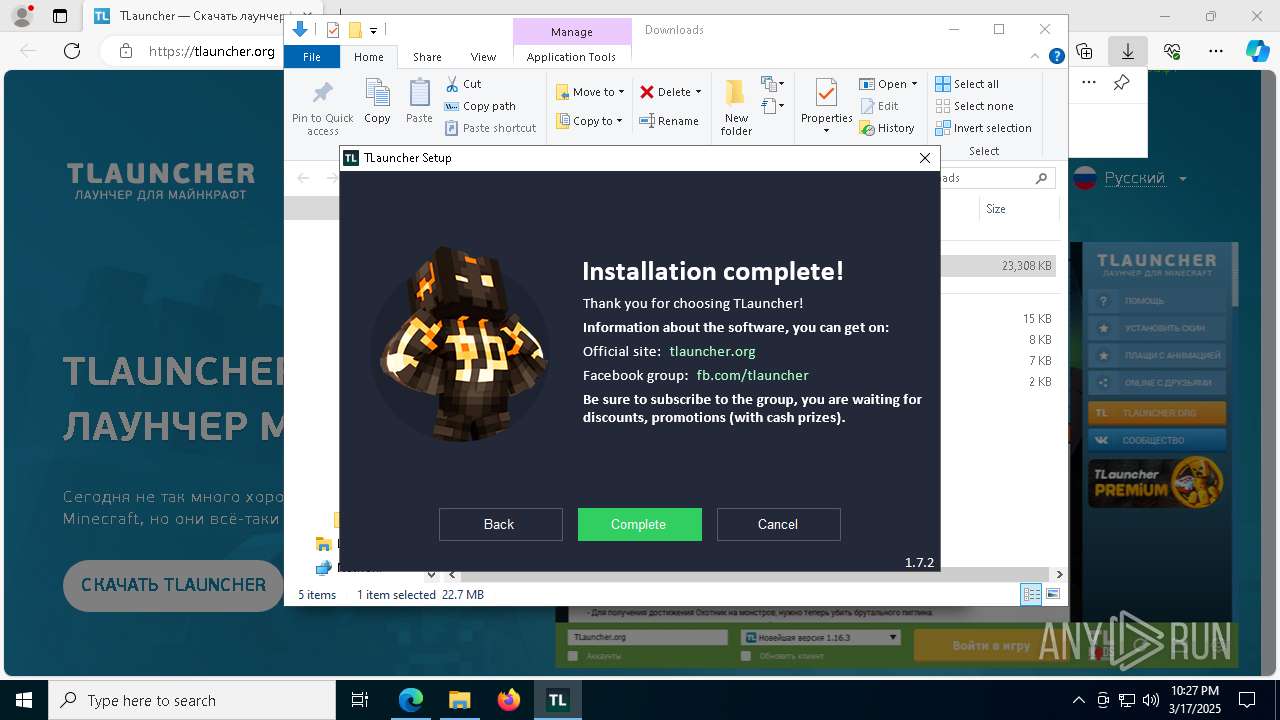
Task: Click Pin to Quick access in Explorer ribbon
Action: click(x=322, y=108)
